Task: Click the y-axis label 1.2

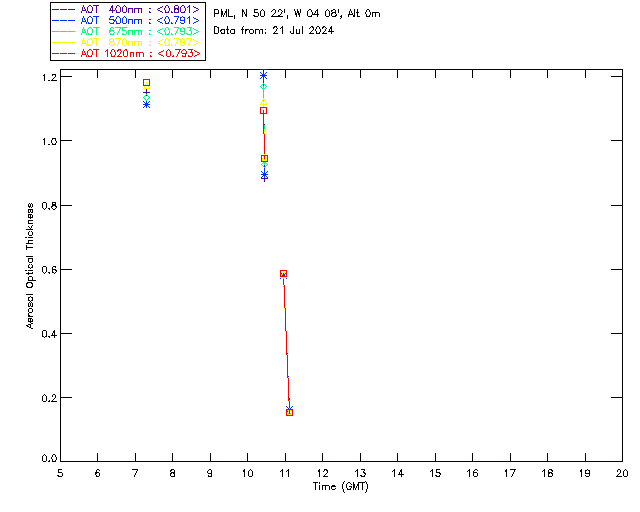Action: (x=49, y=77)
